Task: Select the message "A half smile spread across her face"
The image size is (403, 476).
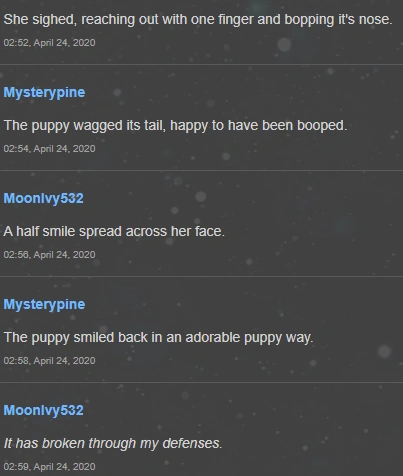Action: click(114, 232)
